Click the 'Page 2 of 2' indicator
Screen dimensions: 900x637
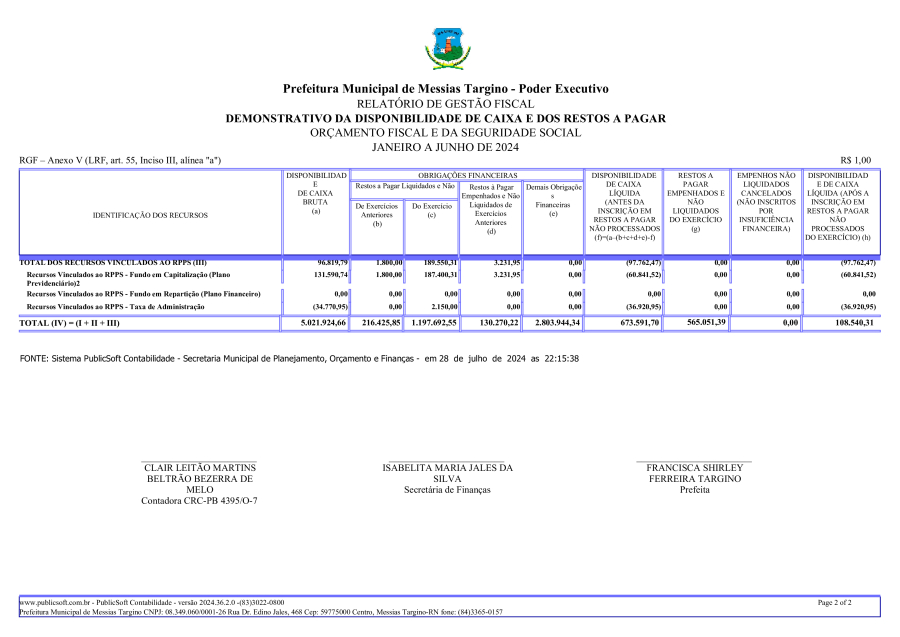pyautogui.click(x=834, y=603)
